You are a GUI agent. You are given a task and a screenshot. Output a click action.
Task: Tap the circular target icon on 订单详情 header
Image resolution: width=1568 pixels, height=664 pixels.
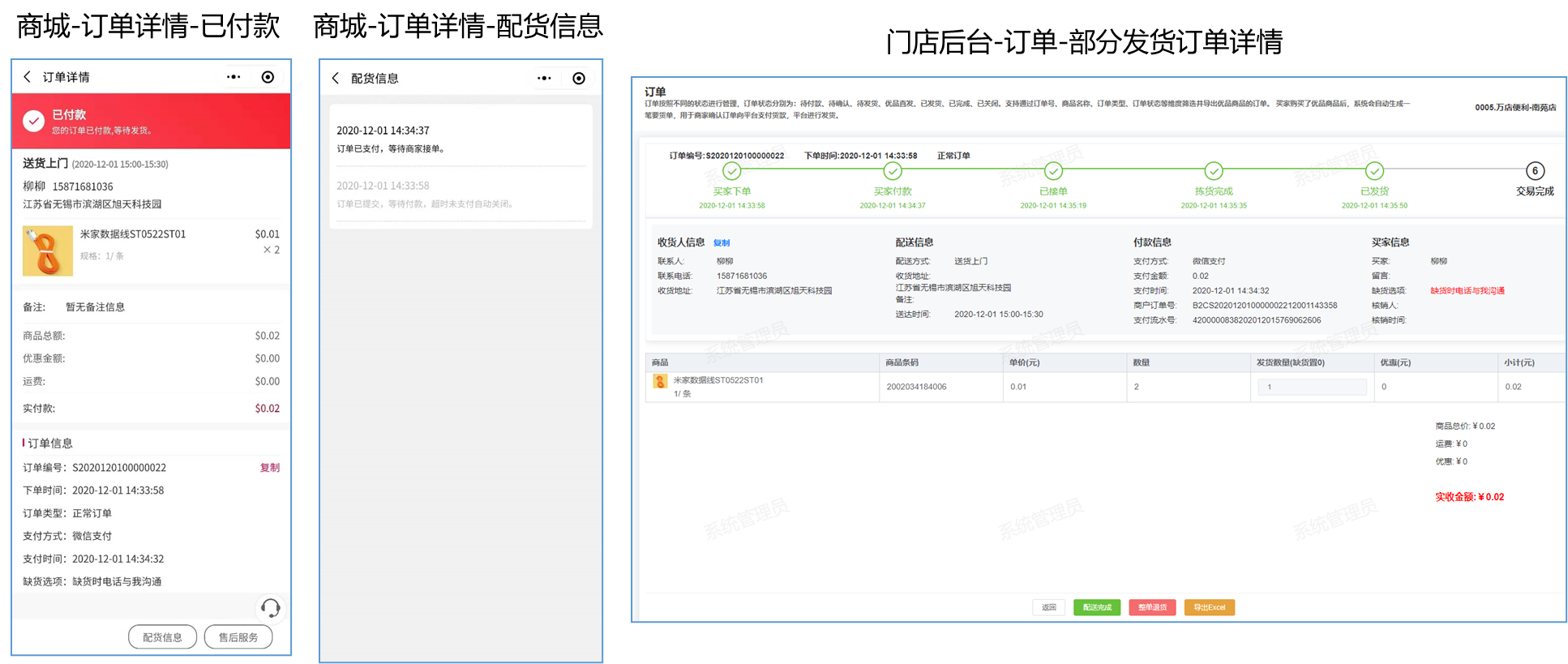coord(268,77)
